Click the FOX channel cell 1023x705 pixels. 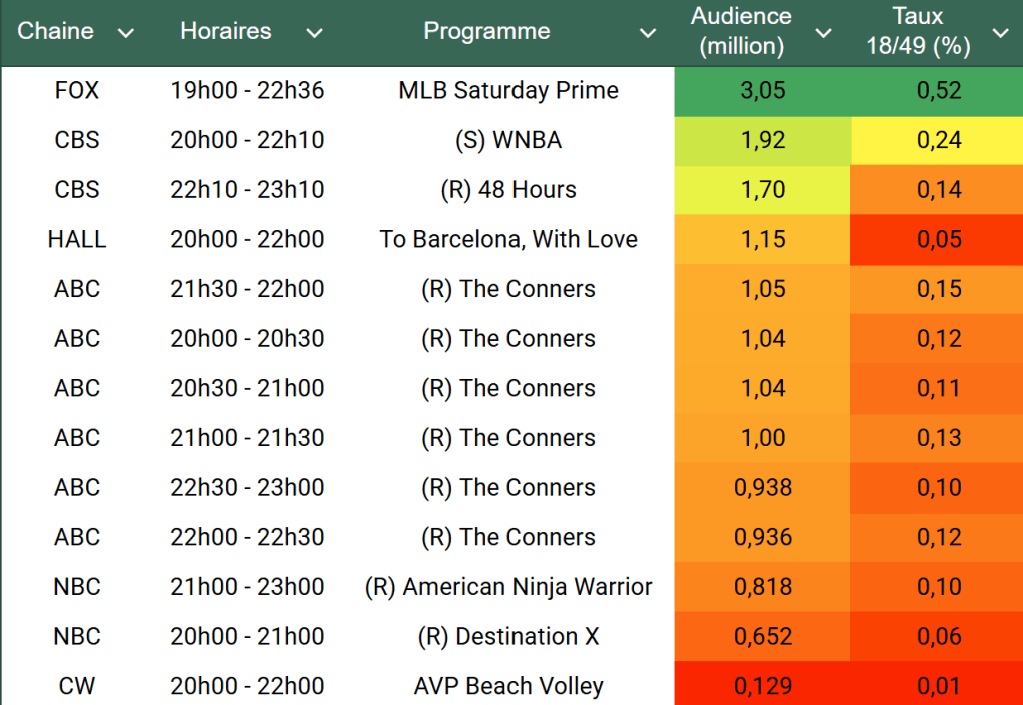pos(77,90)
